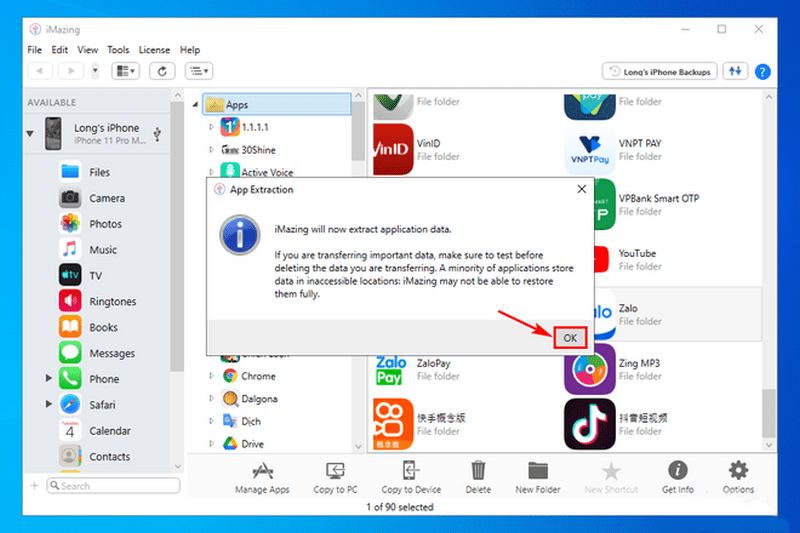Select the Zalo app folder

click(x=678, y=315)
